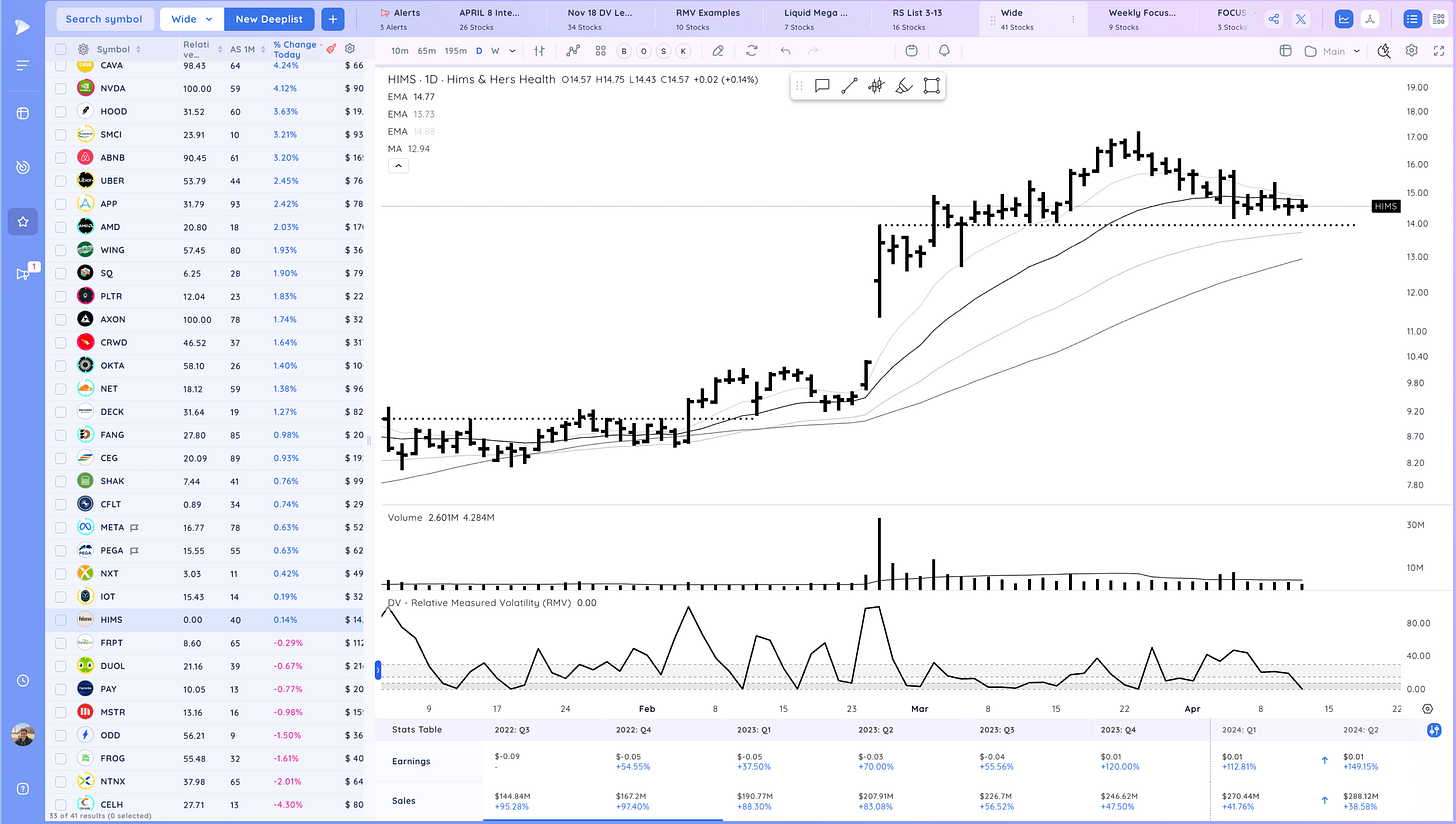
Task: Tick the checkbox for the HOOD row
Action: point(61,111)
